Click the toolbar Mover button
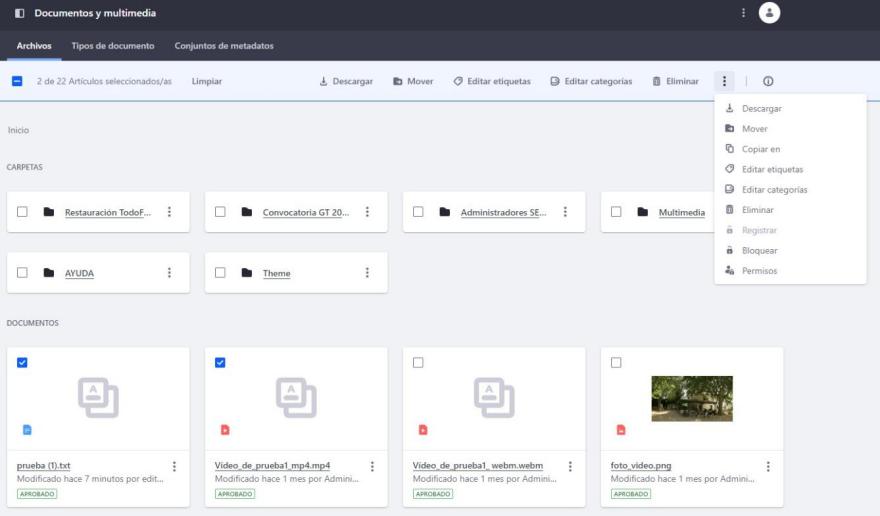 [x=413, y=81]
